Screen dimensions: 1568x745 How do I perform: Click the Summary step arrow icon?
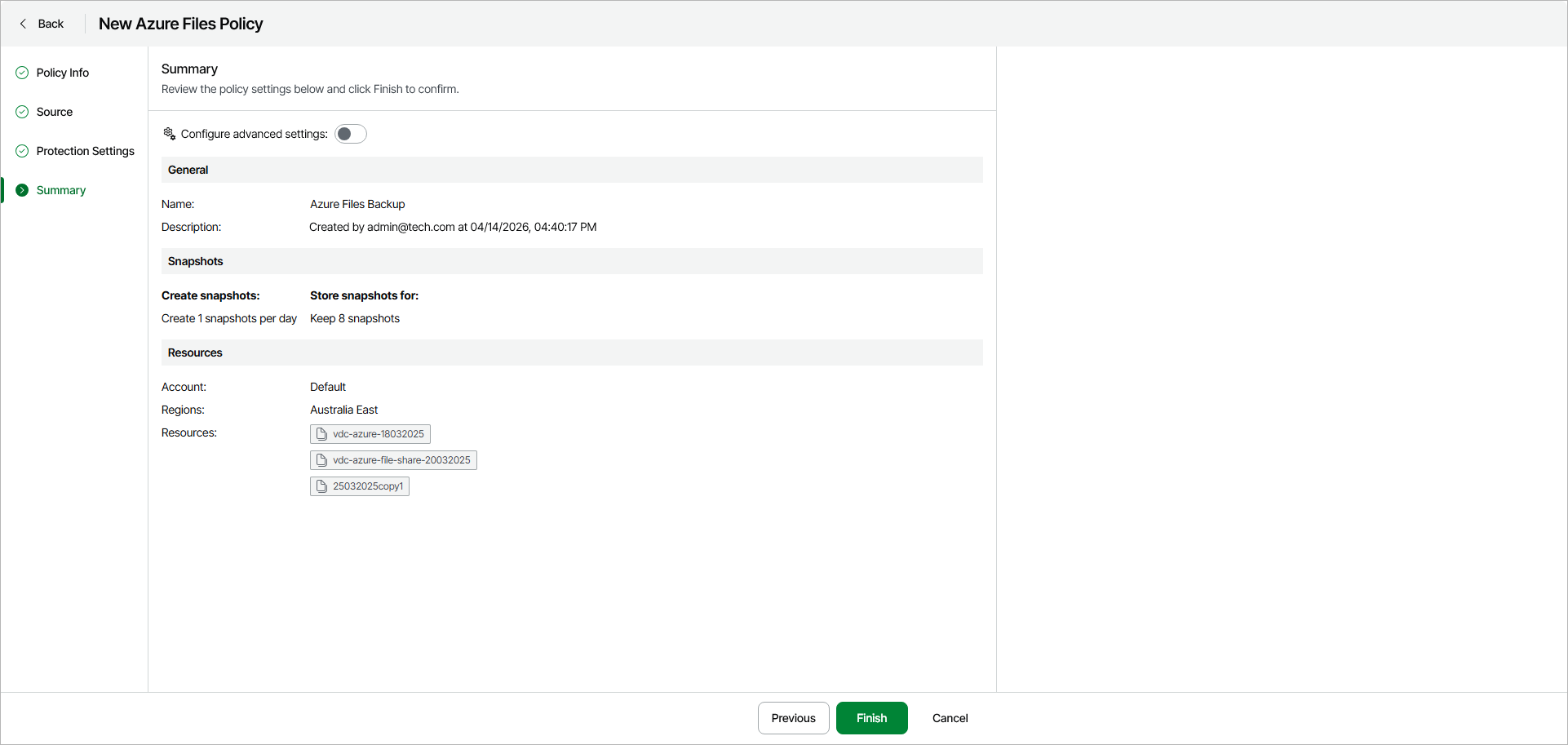pos(22,190)
